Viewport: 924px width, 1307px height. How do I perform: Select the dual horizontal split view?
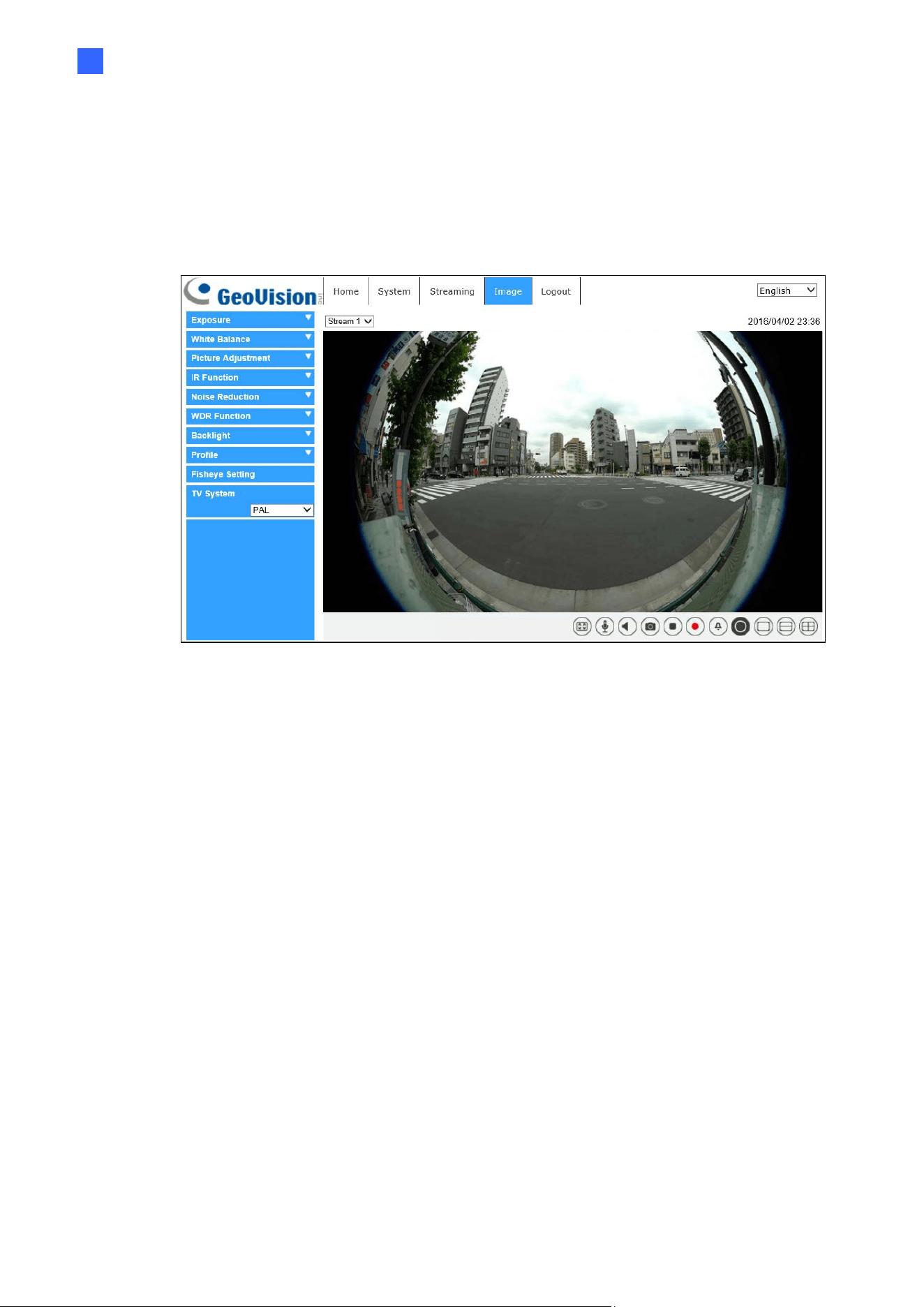(786, 626)
